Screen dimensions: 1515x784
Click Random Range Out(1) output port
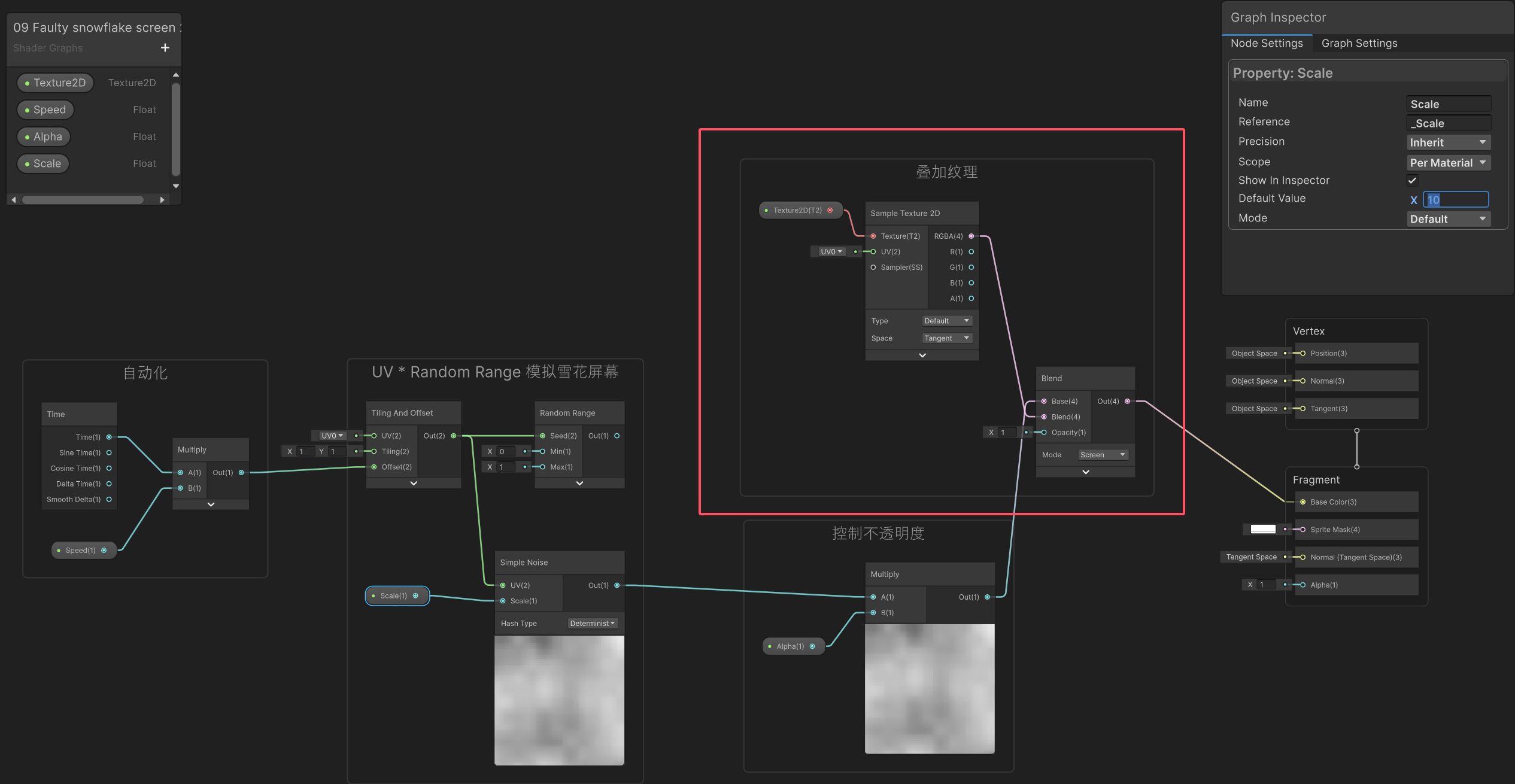click(x=617, y=436)
